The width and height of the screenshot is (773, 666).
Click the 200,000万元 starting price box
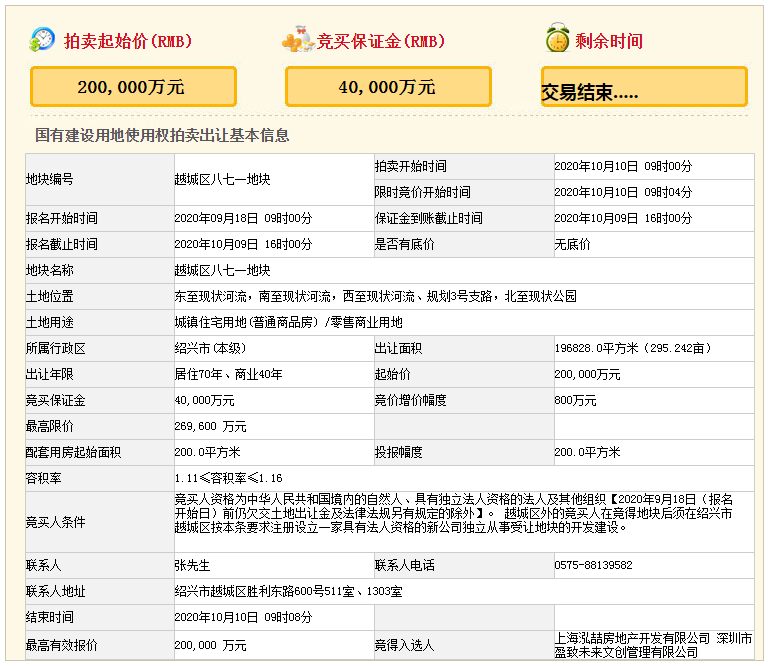point(134,87)
